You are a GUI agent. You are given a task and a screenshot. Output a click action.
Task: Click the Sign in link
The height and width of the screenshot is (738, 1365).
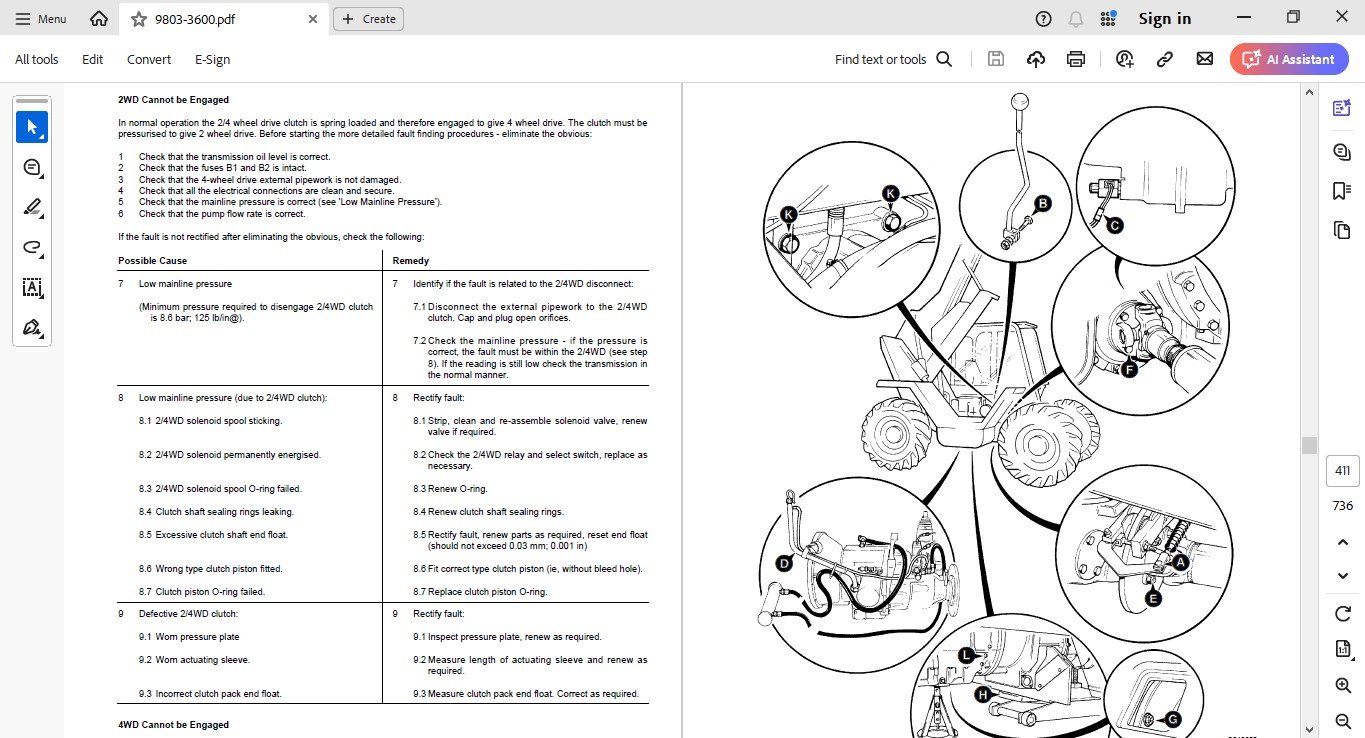click(1165, 19)
